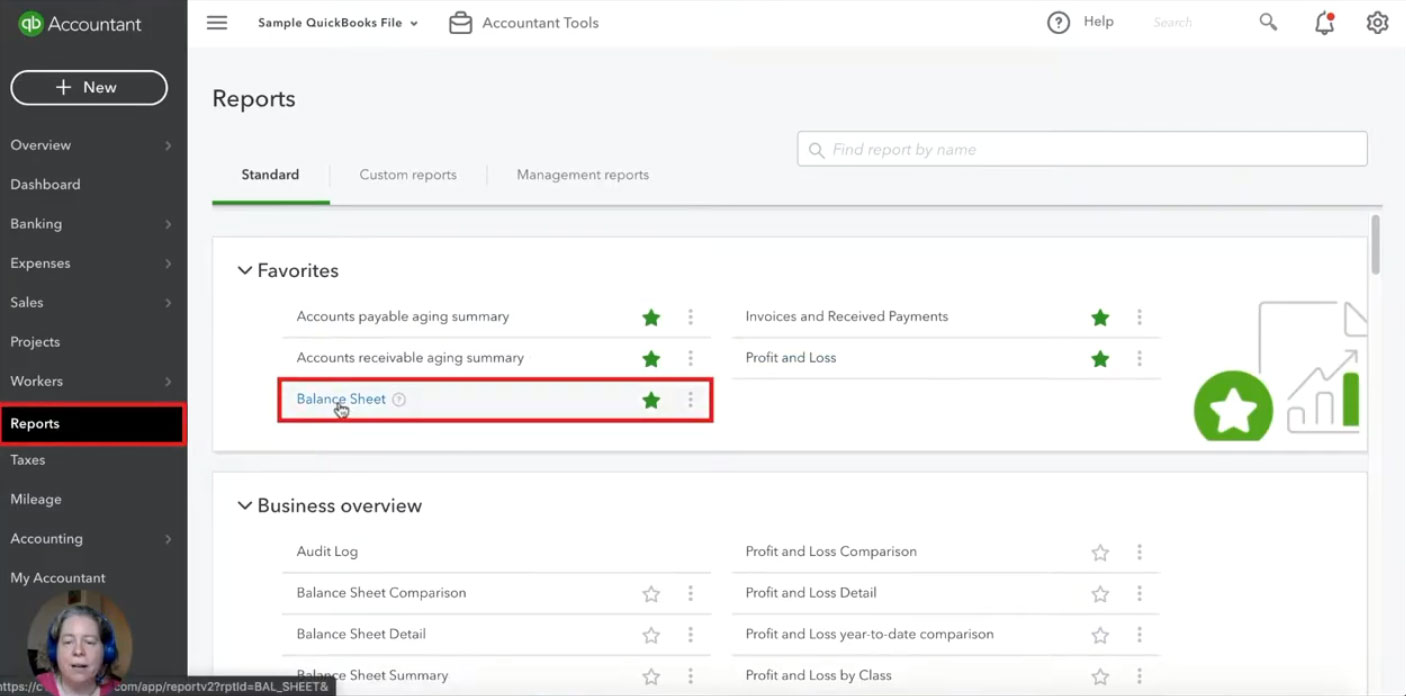Unfavorite Accounts payable aging summary star

(651, 317)
